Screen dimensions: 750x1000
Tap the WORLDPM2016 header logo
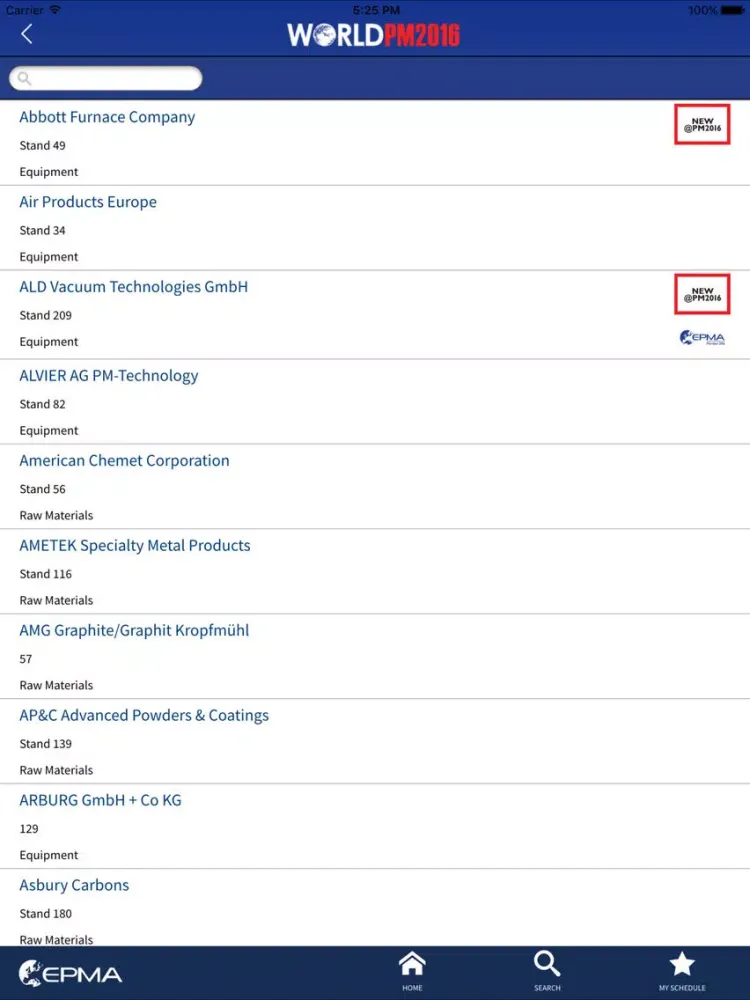point(374,35)
